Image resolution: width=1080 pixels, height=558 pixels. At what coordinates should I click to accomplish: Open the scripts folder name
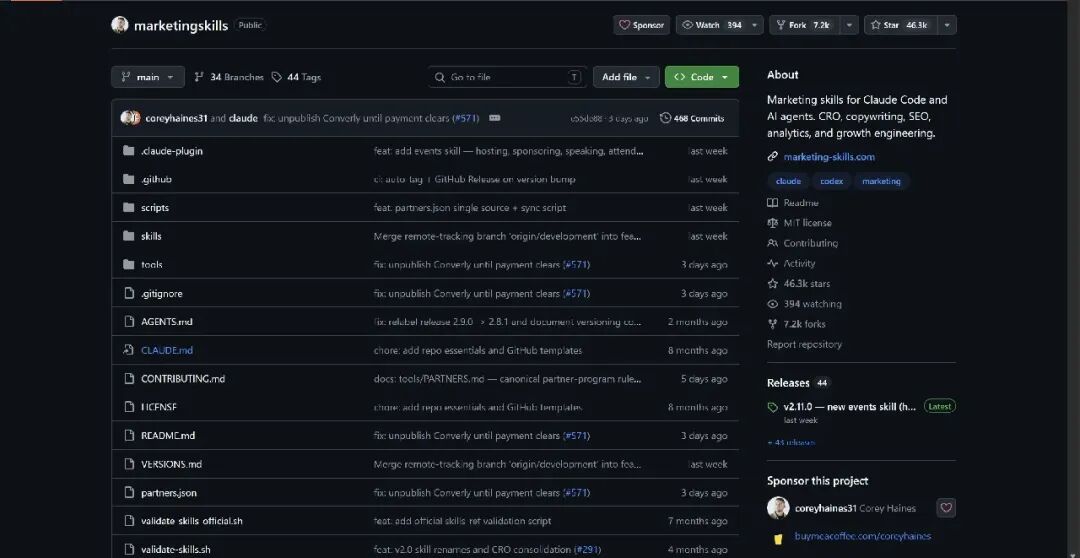click(155, 207)
